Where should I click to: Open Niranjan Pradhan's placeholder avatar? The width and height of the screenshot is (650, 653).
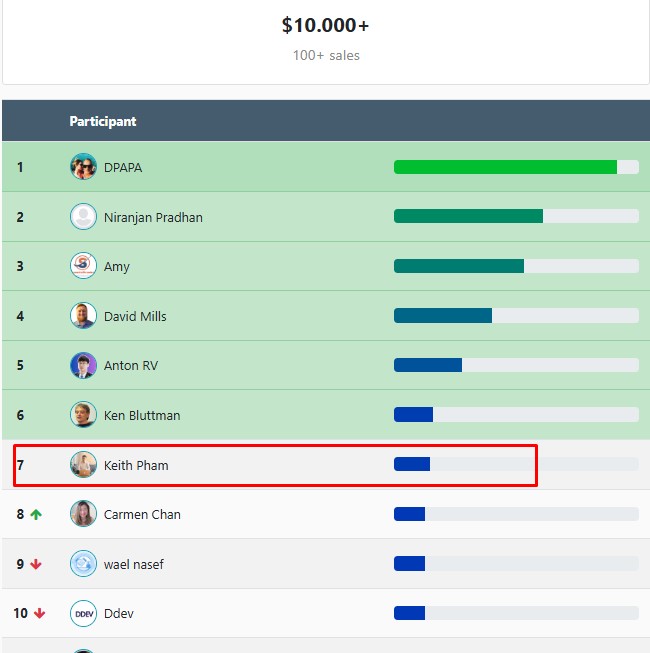(83, 217)
